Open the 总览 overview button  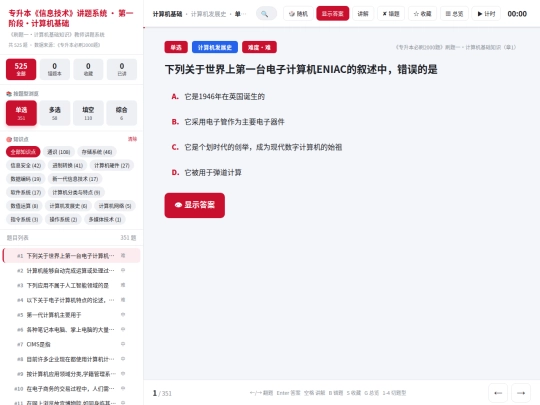[454, 14]
